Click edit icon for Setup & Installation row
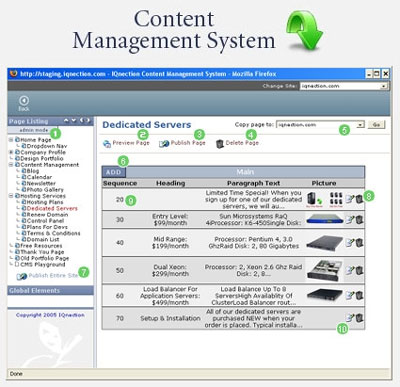 tap(349, 318)
